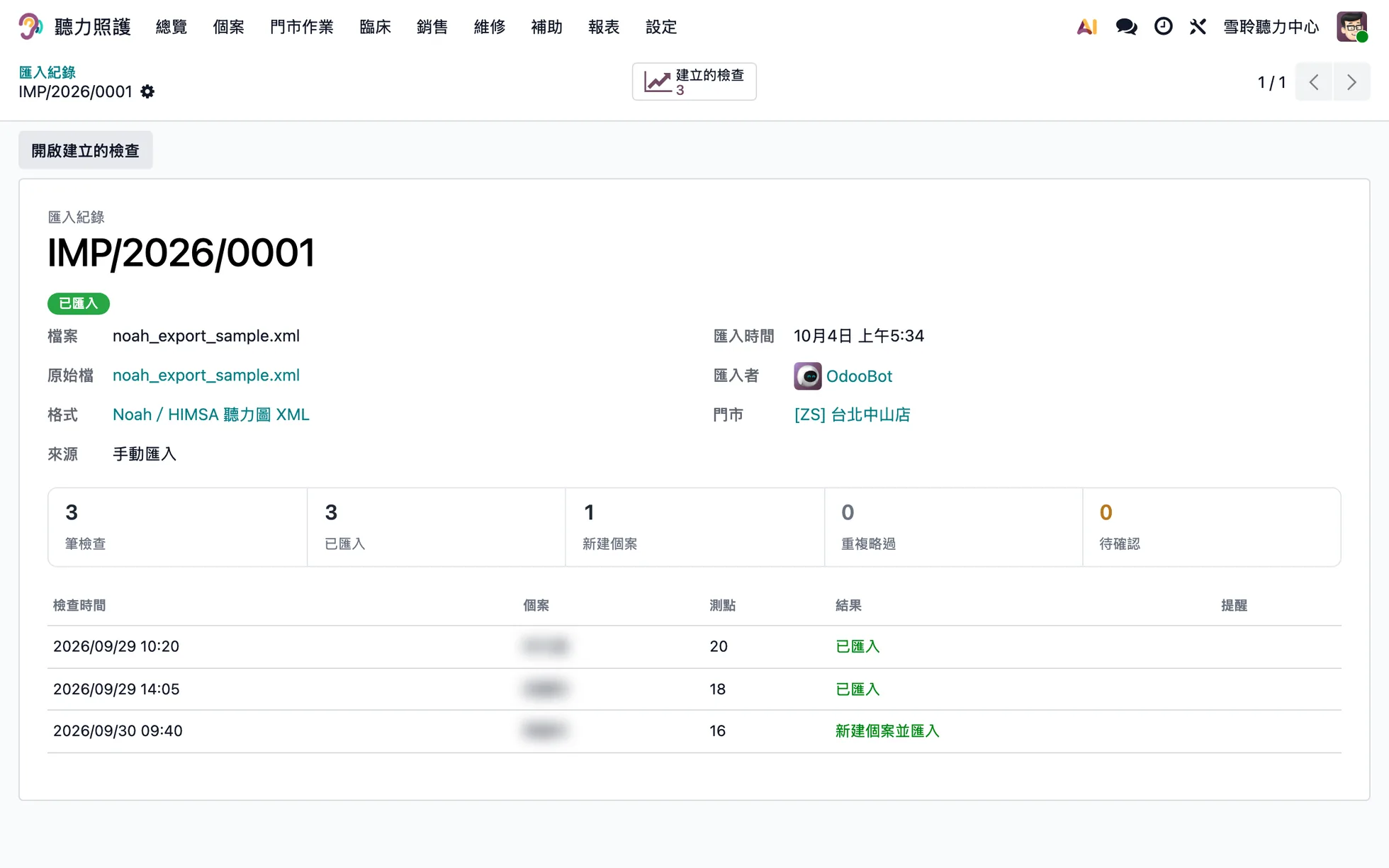The width and height of the screenshot is (1389, 868).
Task: Open the AI assistant icon
Action: tap(1087, 27)
